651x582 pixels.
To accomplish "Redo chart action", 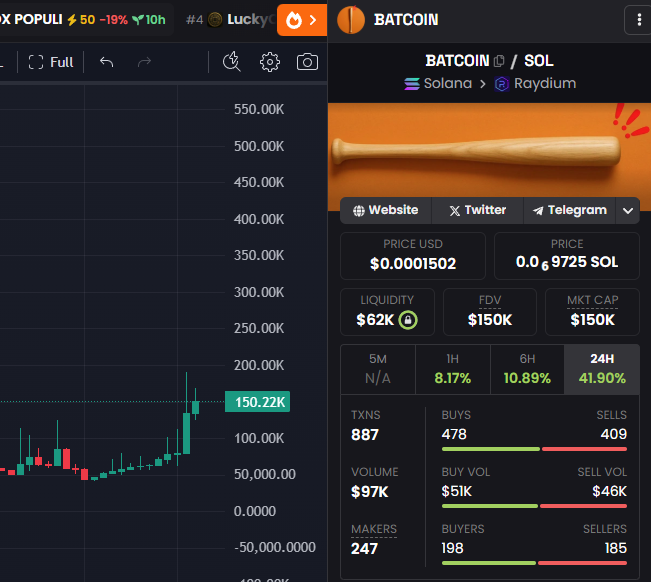I will 144,62.
